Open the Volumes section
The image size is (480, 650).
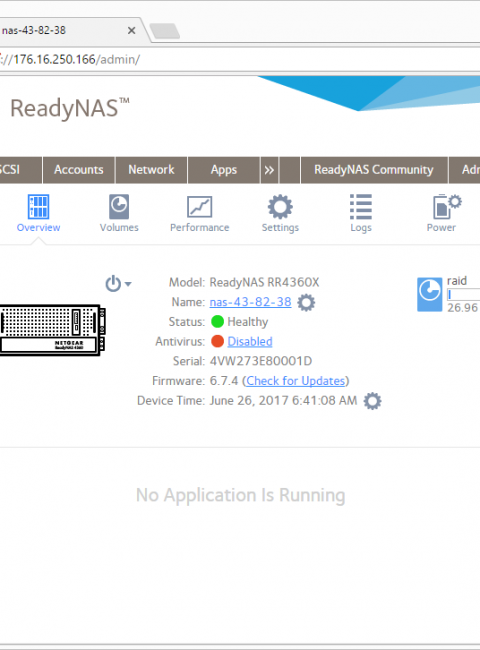tap(119, 213)
